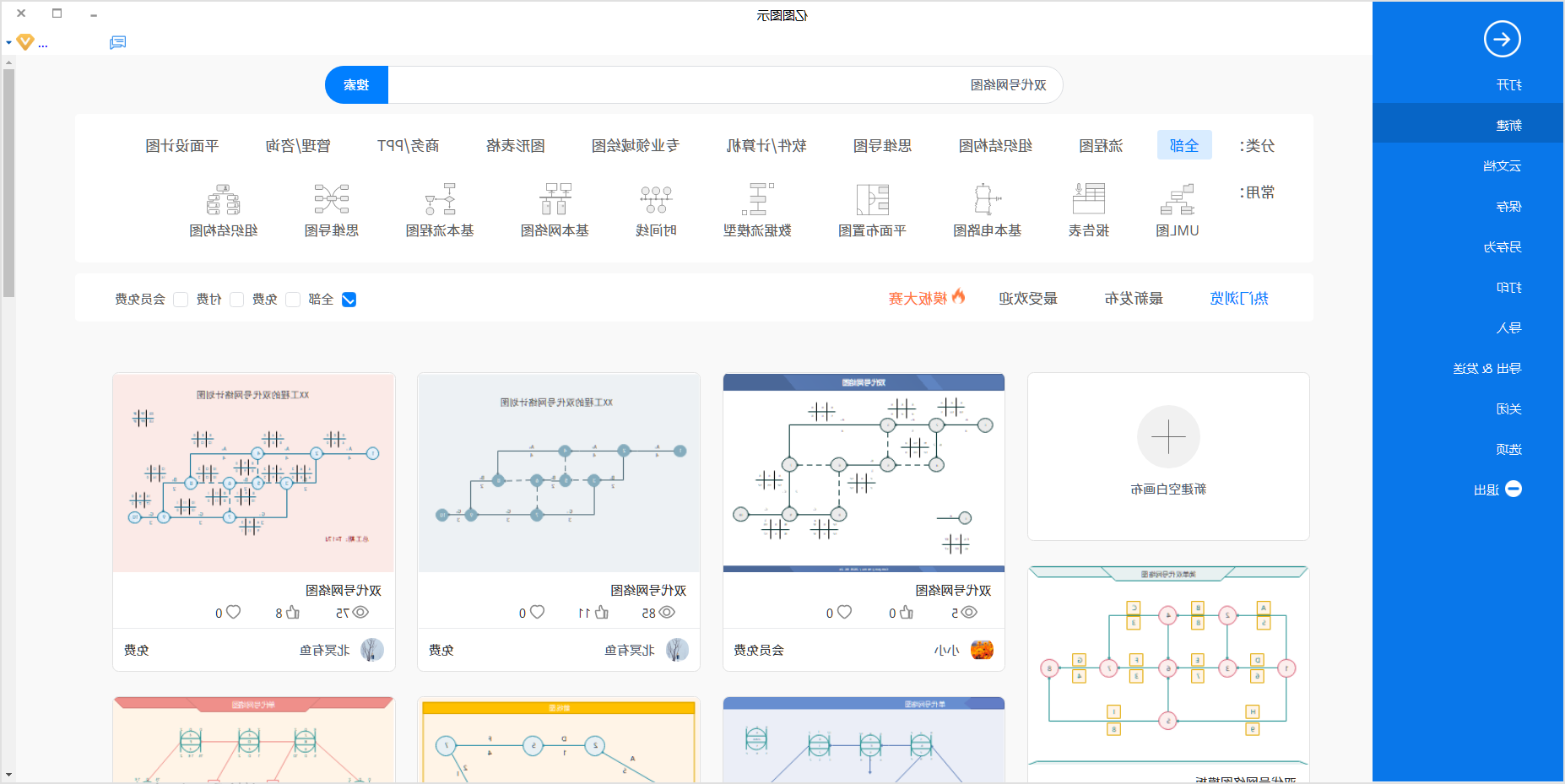Select the 图形表格 category tab
Screen dimensions: 1565x784
click(x=515, y=145)
